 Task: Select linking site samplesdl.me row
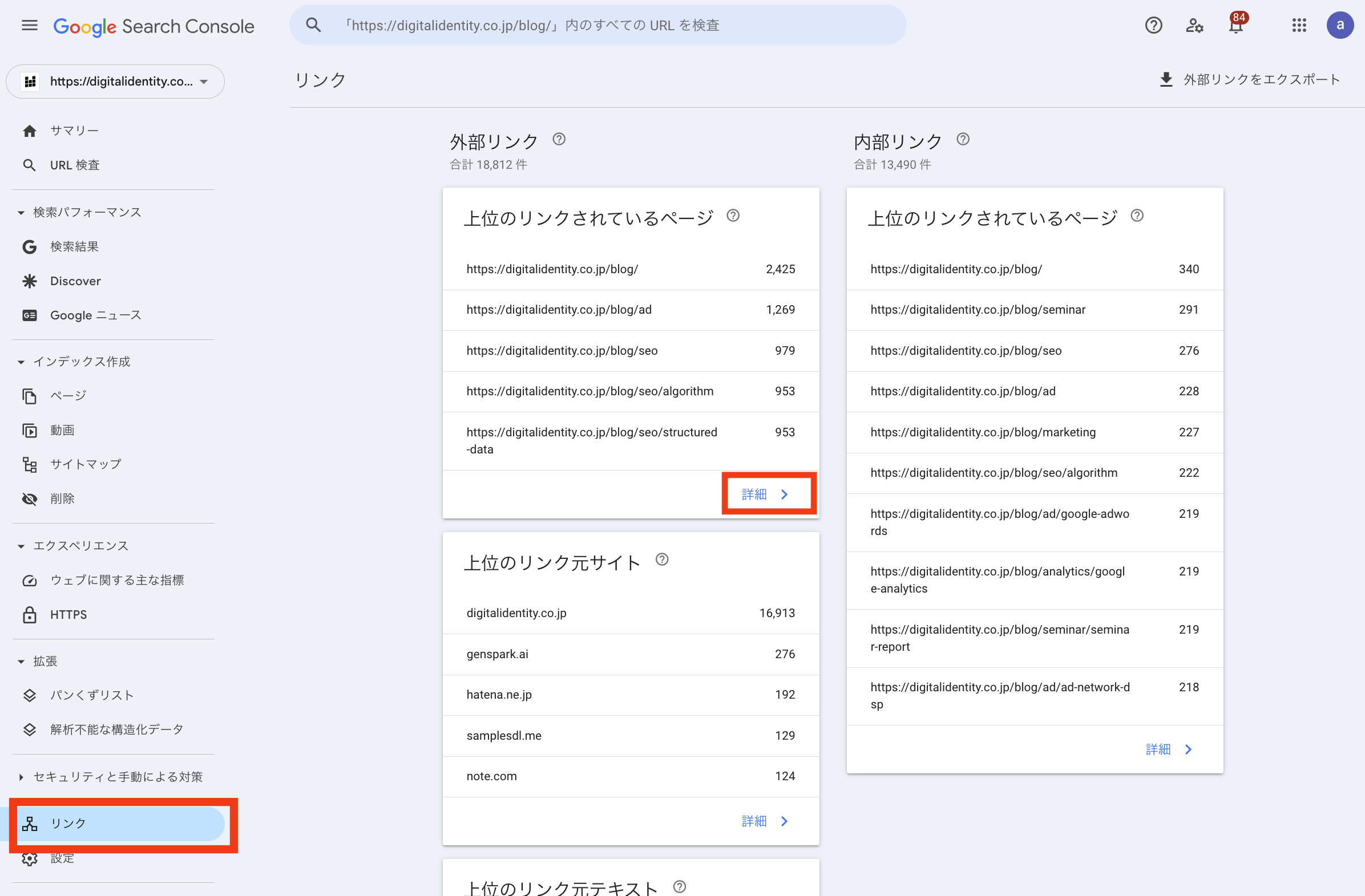pyautogui.click(x=631, y=736)
